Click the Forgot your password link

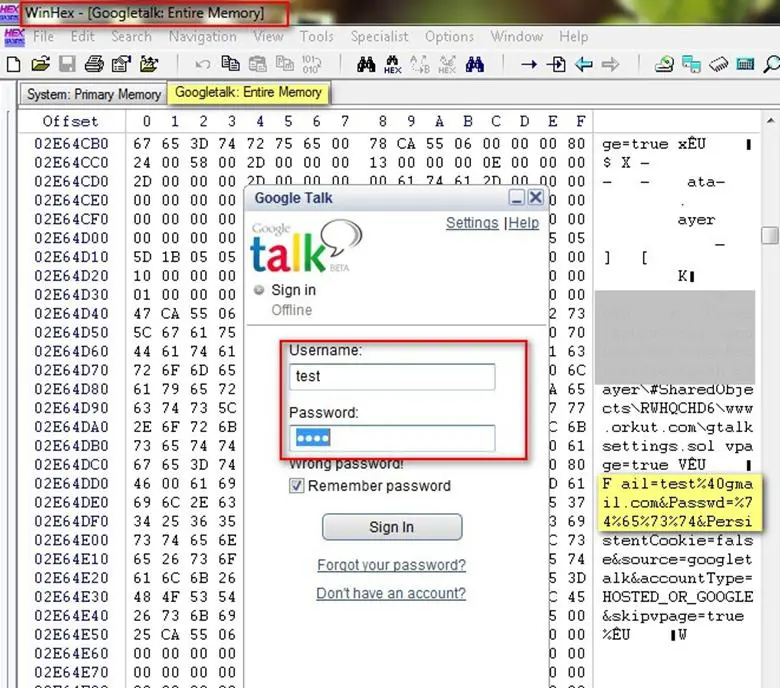coord(391,565)
